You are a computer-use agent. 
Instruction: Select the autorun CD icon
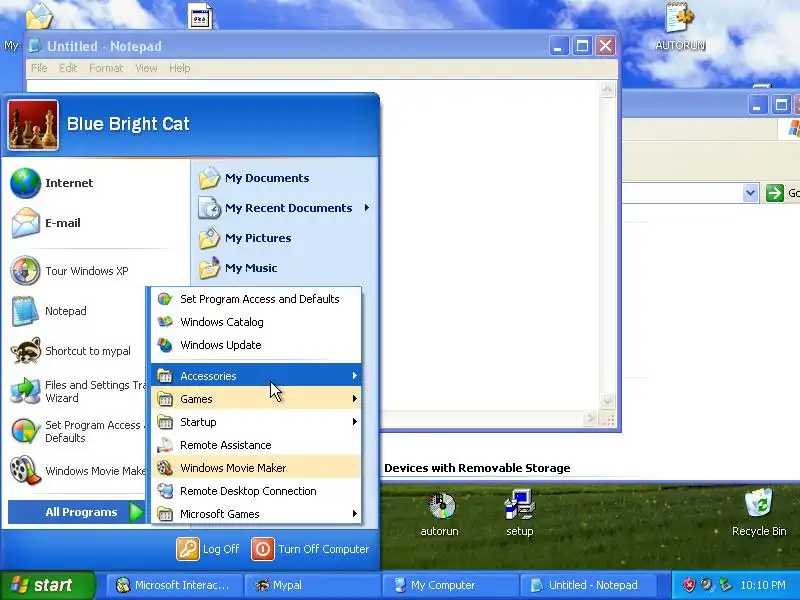440,513
